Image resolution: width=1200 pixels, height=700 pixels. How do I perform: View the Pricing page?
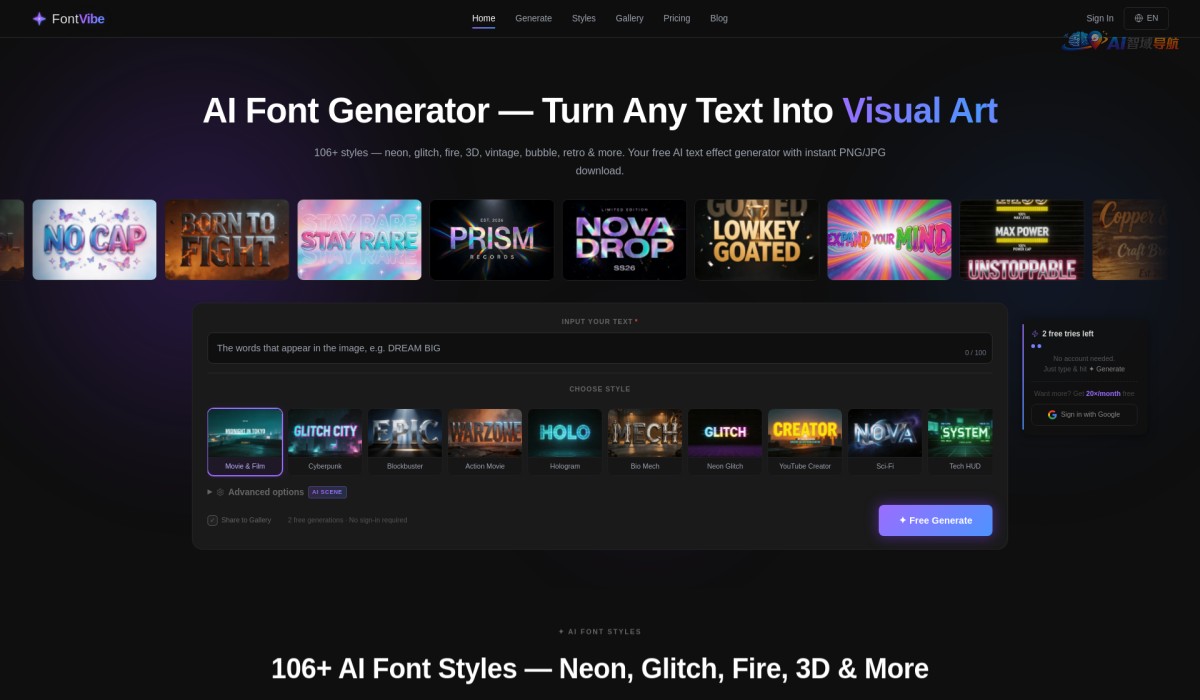677,18
